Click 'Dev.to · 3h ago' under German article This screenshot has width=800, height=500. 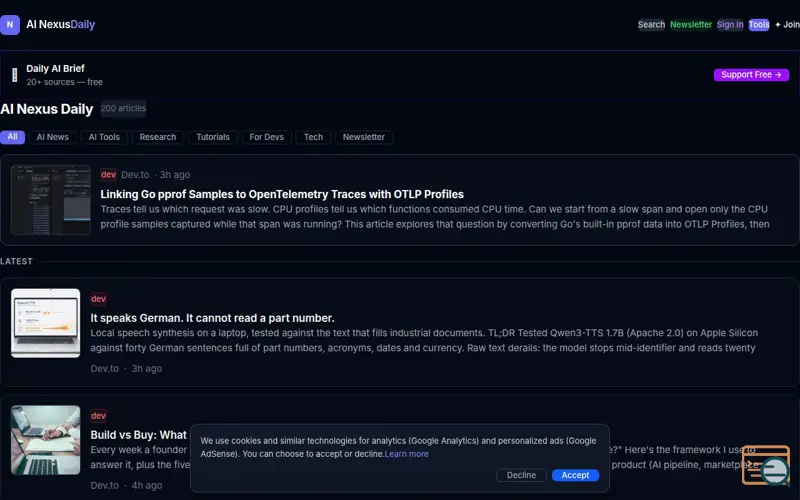126,368
